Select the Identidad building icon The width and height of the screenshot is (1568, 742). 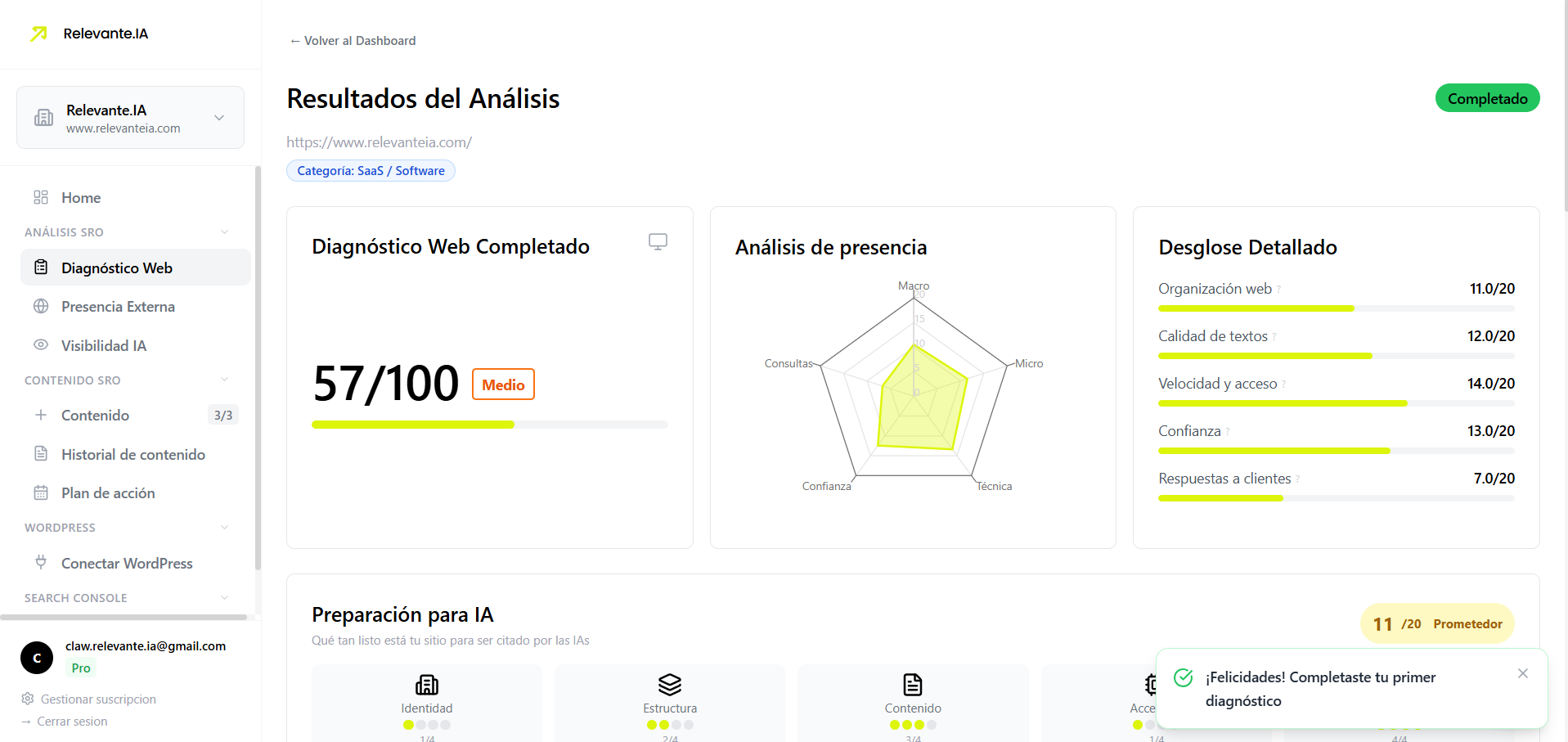click(426, 685)
